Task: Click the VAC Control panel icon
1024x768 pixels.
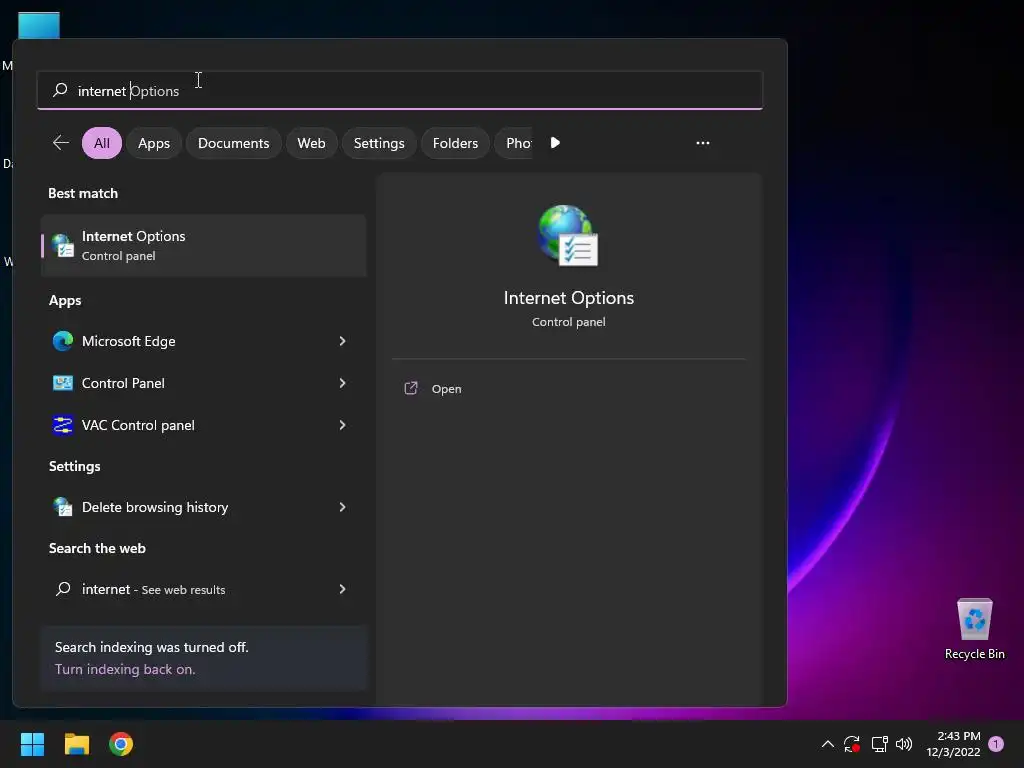Action: (x=63, y=425)
